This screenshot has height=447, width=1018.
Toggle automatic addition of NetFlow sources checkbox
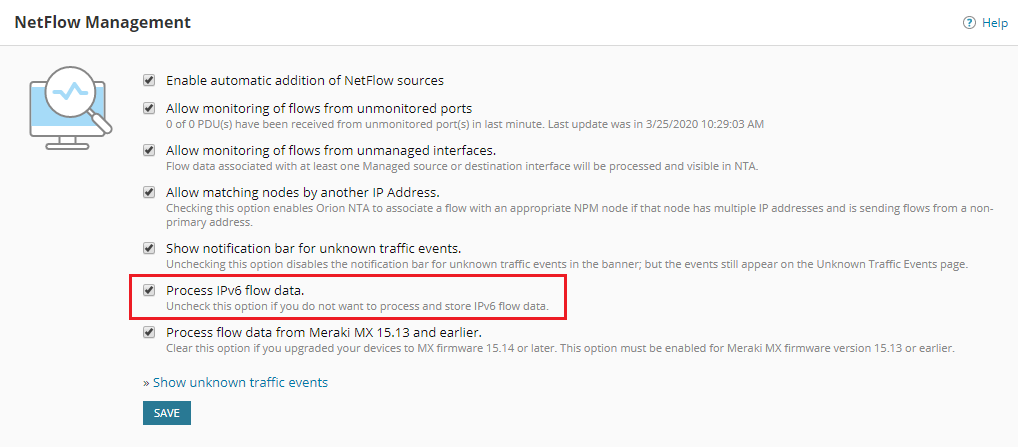pyautogui.click(x=150, y=80)
